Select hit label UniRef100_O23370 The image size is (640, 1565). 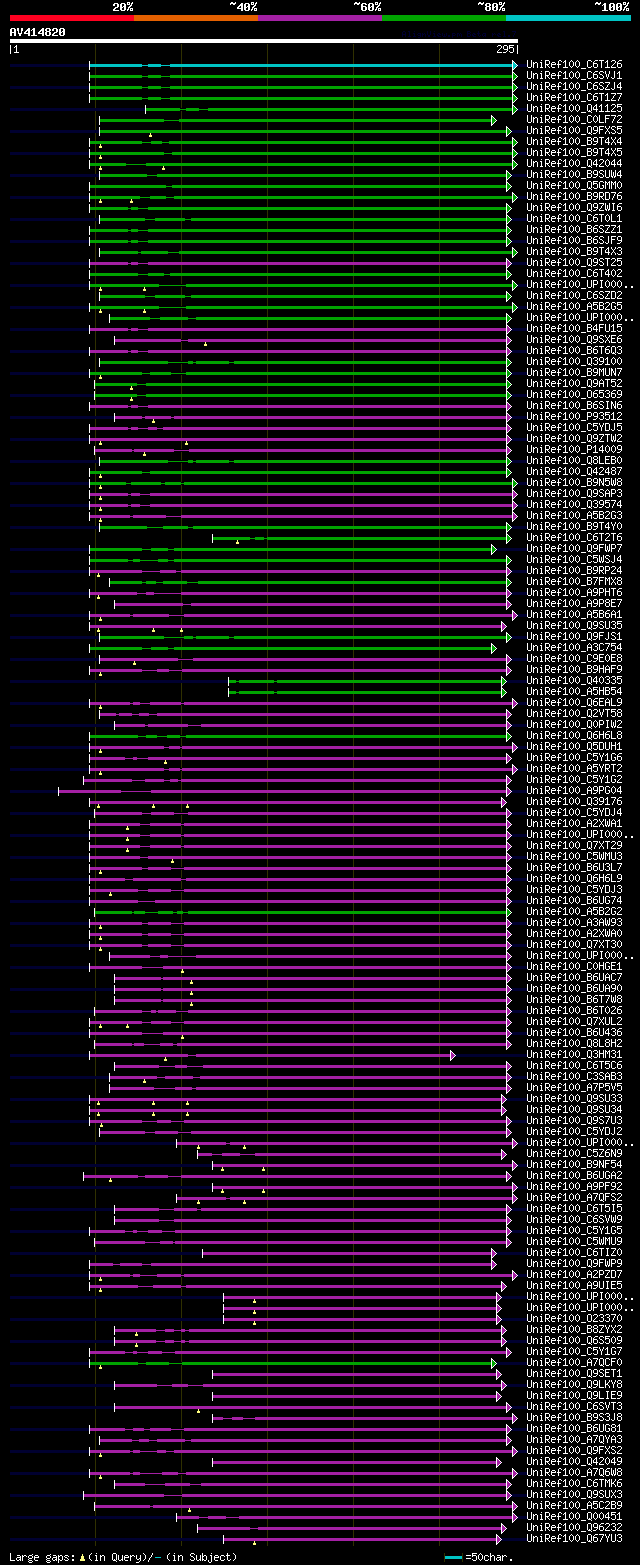[x=574, y=1318]
